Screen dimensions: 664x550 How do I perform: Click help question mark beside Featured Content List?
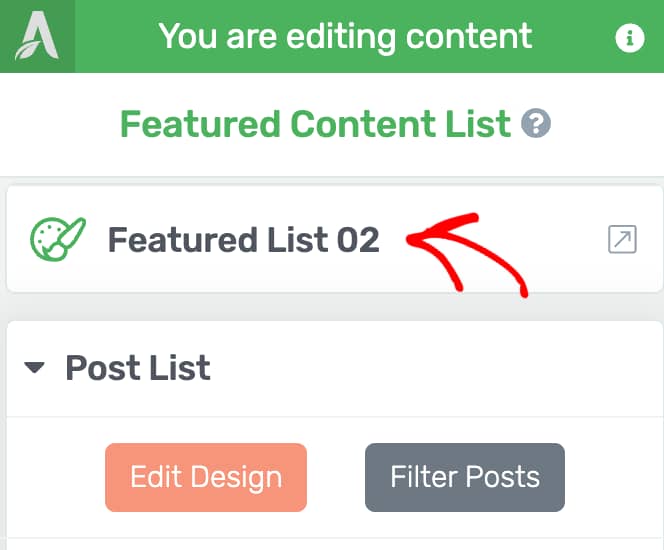[536, 123]
